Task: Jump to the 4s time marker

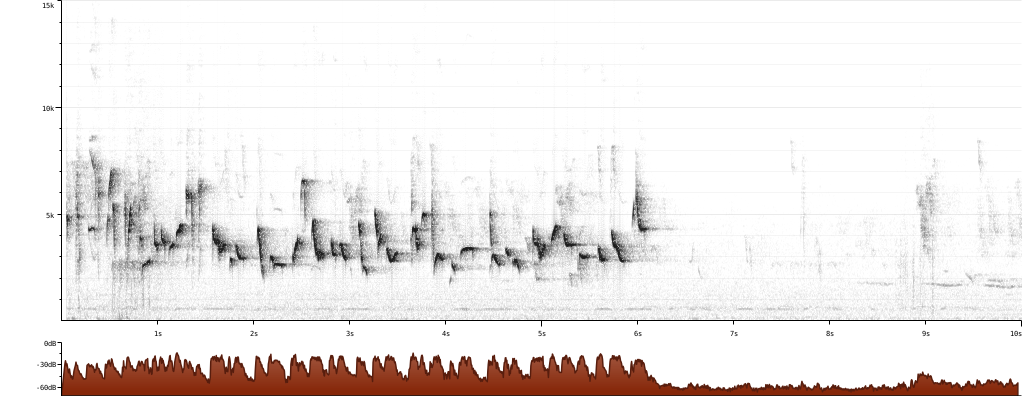Action: [446, 333]
